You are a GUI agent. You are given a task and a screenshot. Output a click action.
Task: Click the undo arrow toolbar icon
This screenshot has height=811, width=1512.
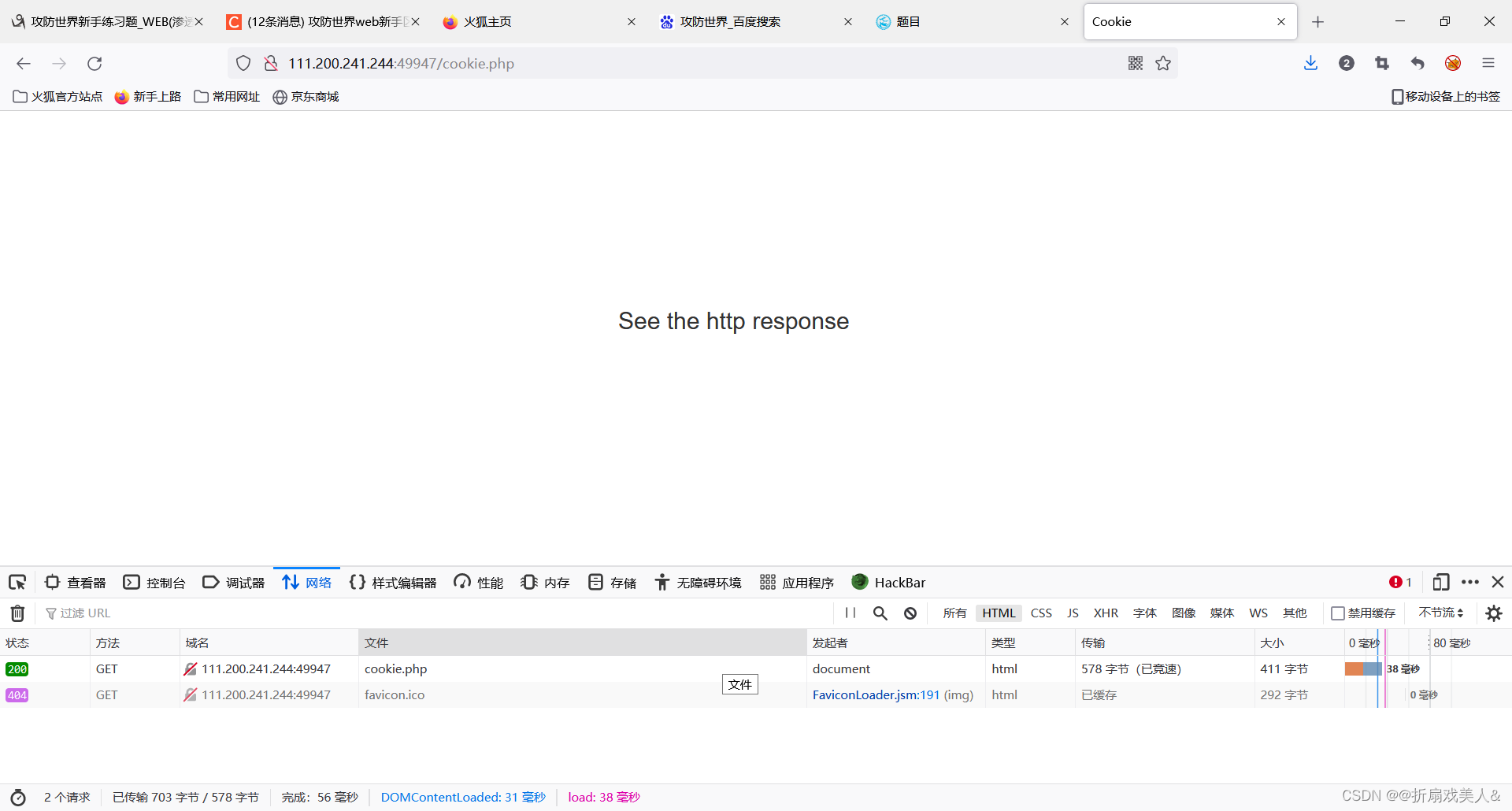pyautogui.click(x=1417, y=64)
